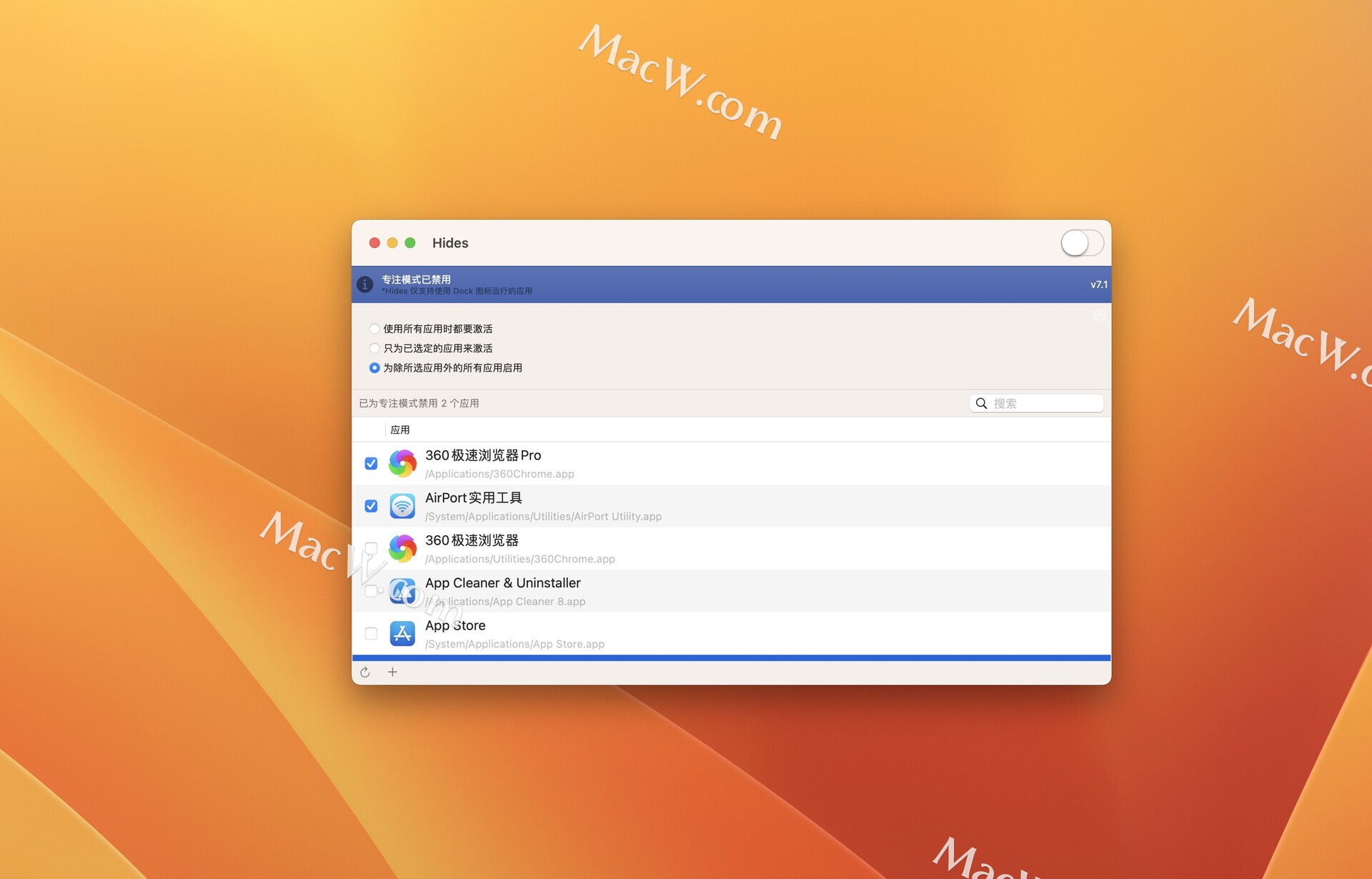Uncheck the AirPort实用工具 checkbox
Viewport: 1372px width, 879px height.
coord(371,506)
